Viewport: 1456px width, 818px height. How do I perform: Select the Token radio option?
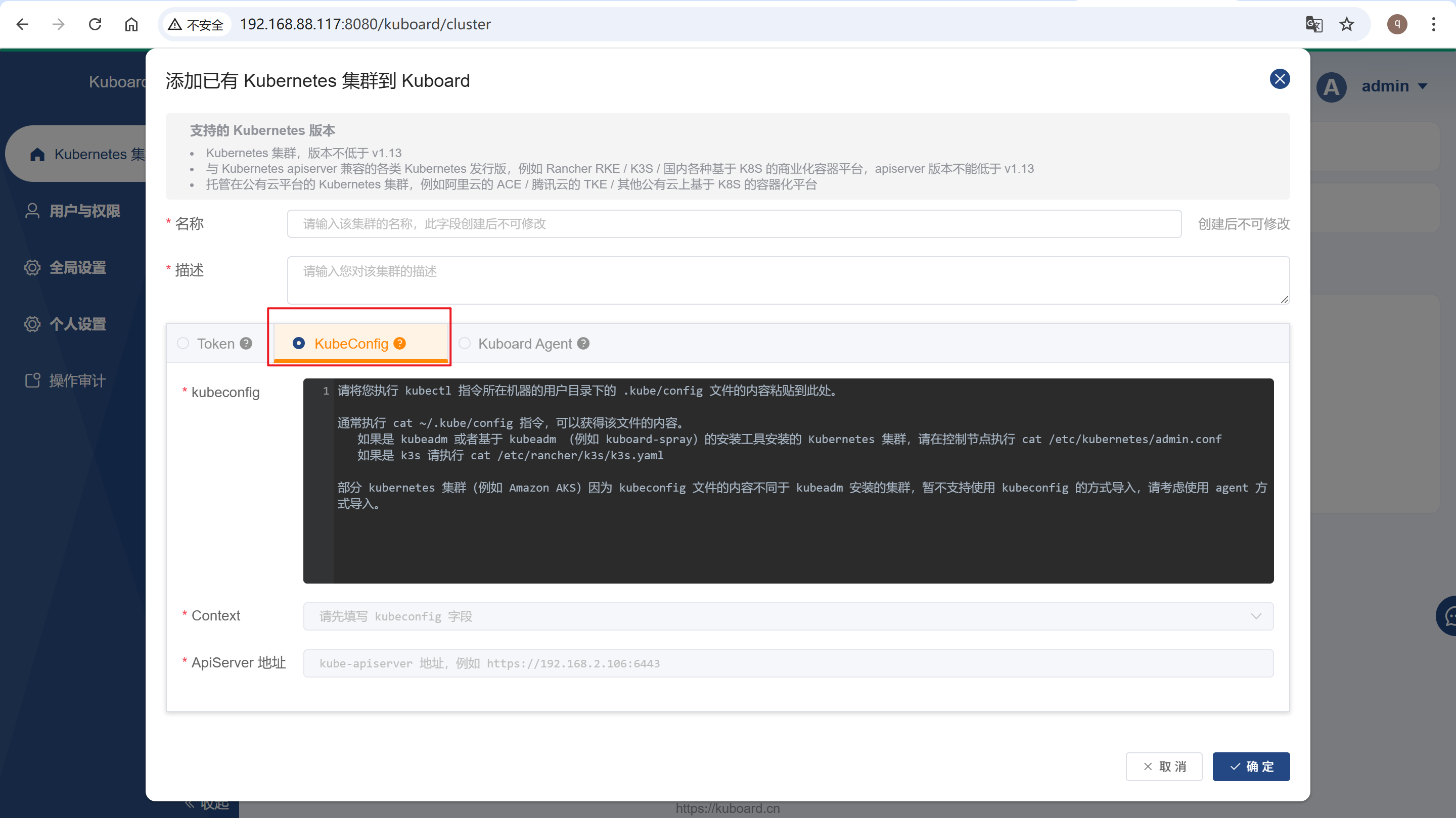tap(183, 344)
